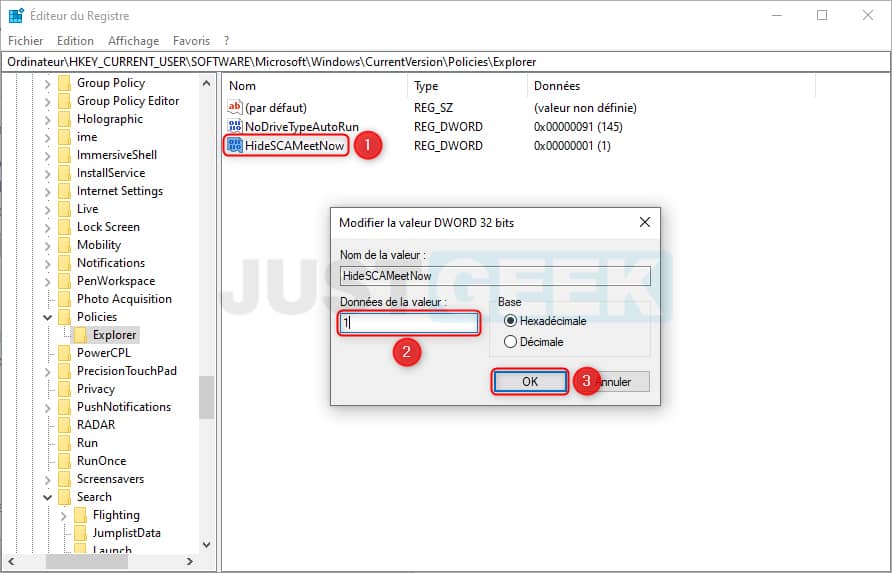
Task: Click the RunOnce folder icon
Action: tap(65, 461)
